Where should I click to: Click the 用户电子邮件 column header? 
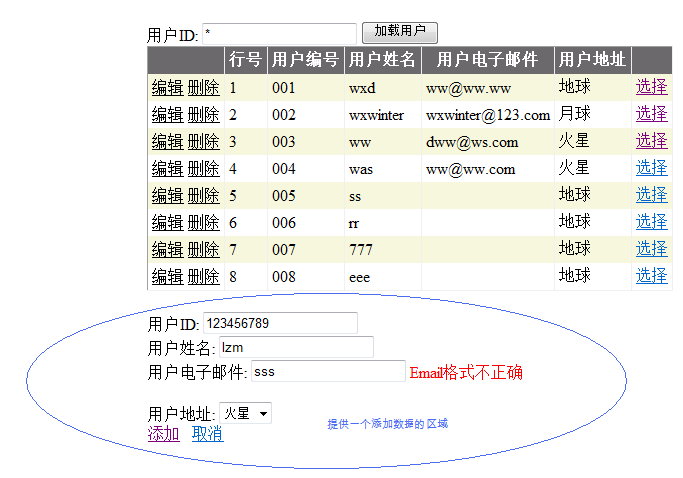coord(487,60)
